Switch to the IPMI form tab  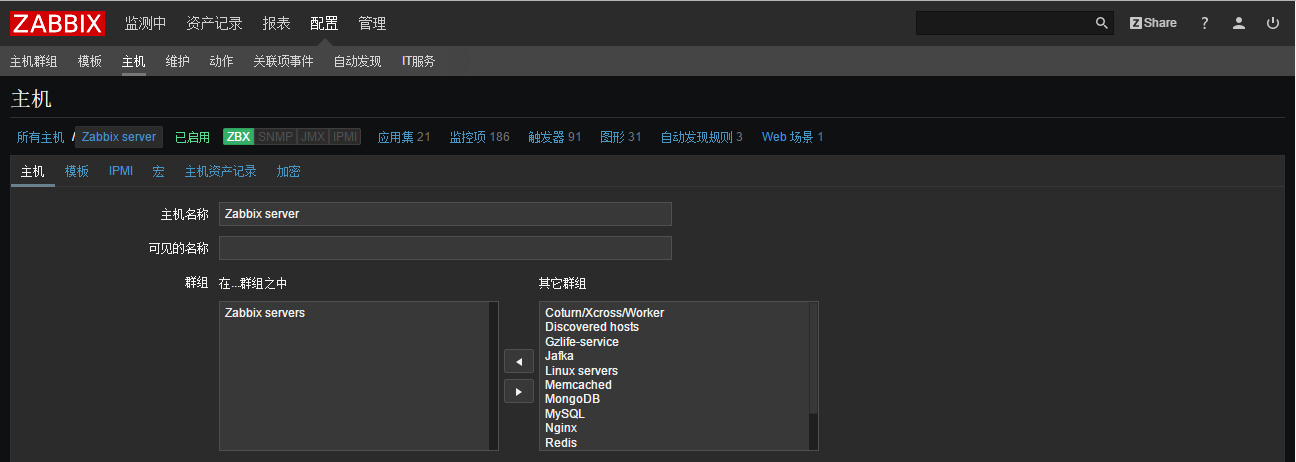(x=121, y=171)
